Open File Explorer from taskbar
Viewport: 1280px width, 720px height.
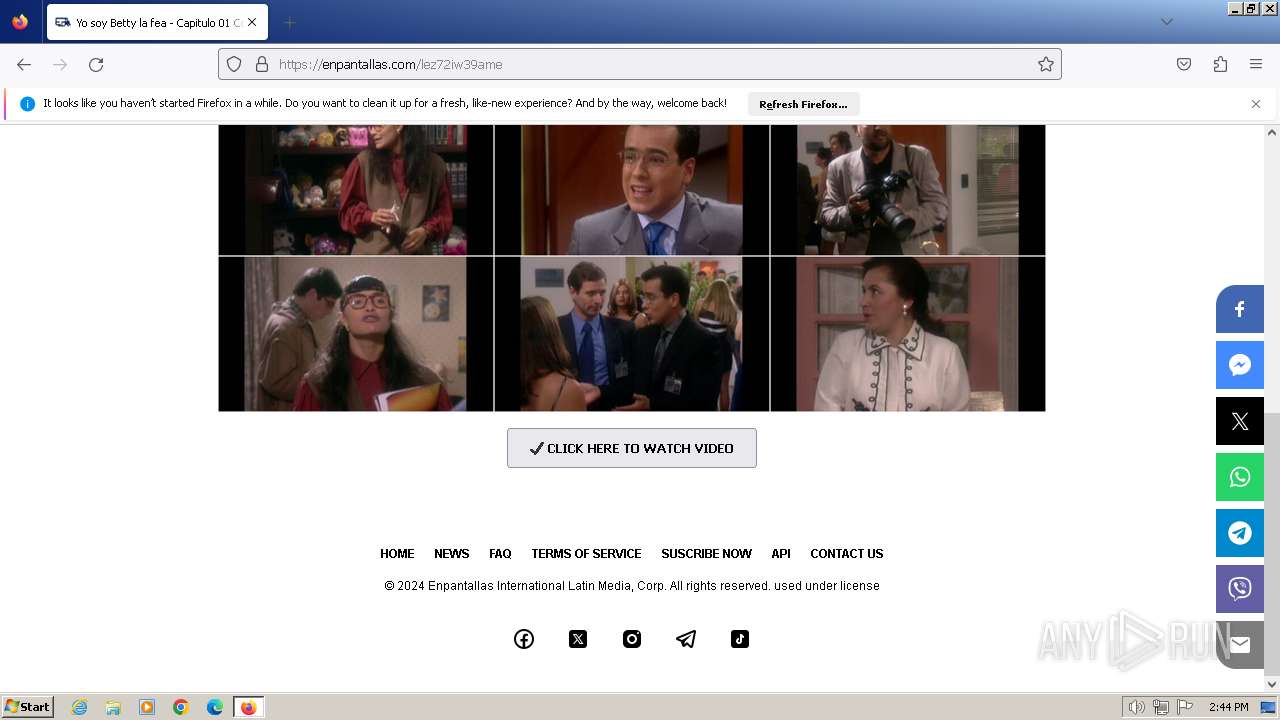[x=113, y=707]
